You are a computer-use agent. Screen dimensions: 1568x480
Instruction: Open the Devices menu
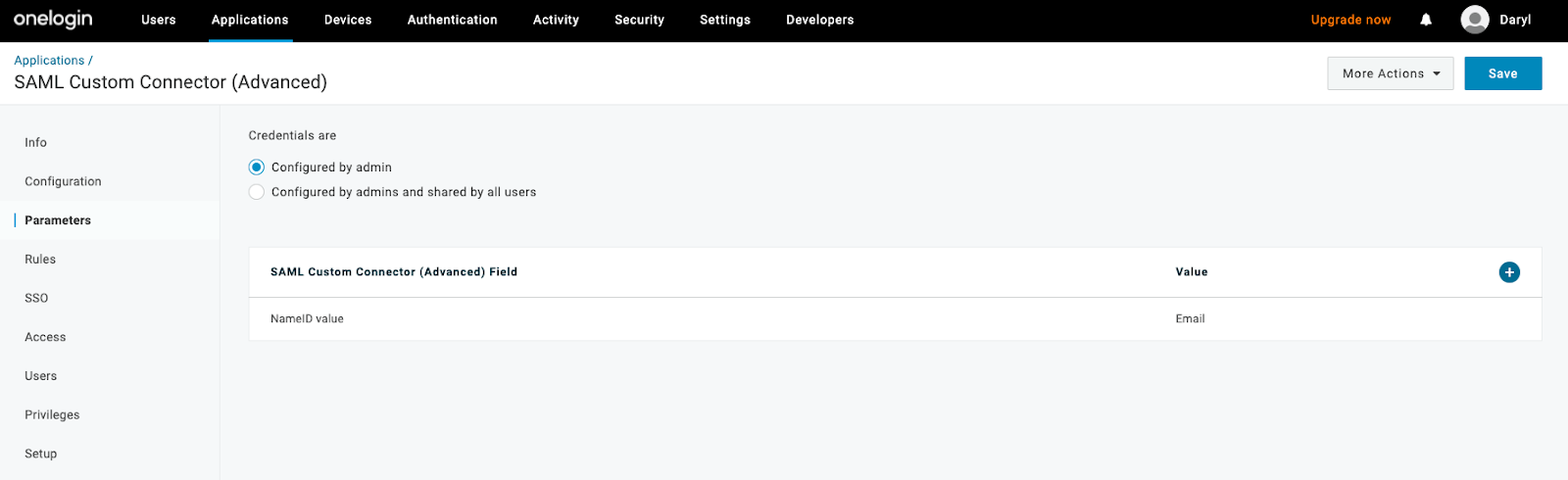tap(348, 20)
